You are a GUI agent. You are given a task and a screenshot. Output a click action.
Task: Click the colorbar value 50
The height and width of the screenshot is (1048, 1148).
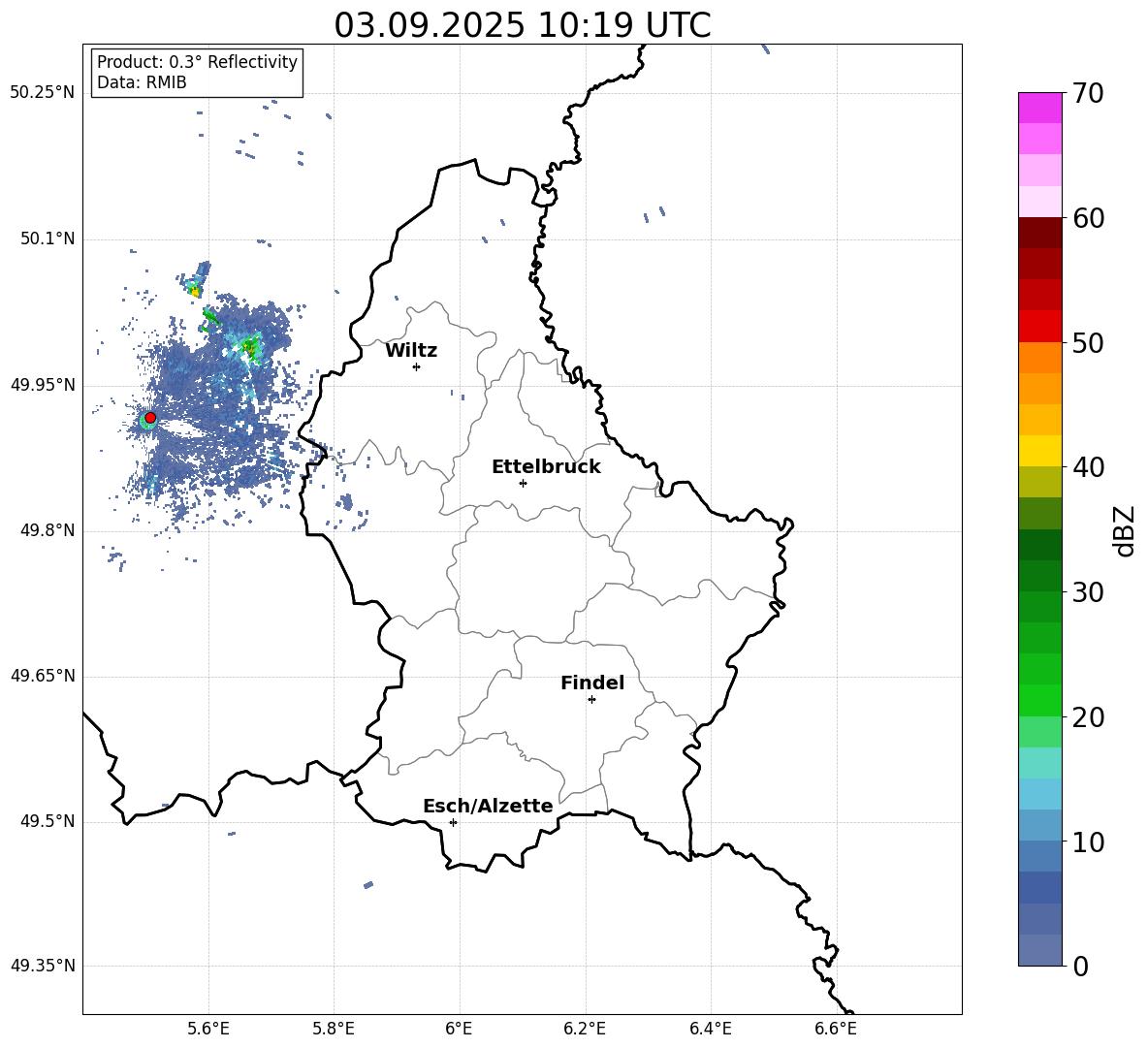[x=1088, y=342]
